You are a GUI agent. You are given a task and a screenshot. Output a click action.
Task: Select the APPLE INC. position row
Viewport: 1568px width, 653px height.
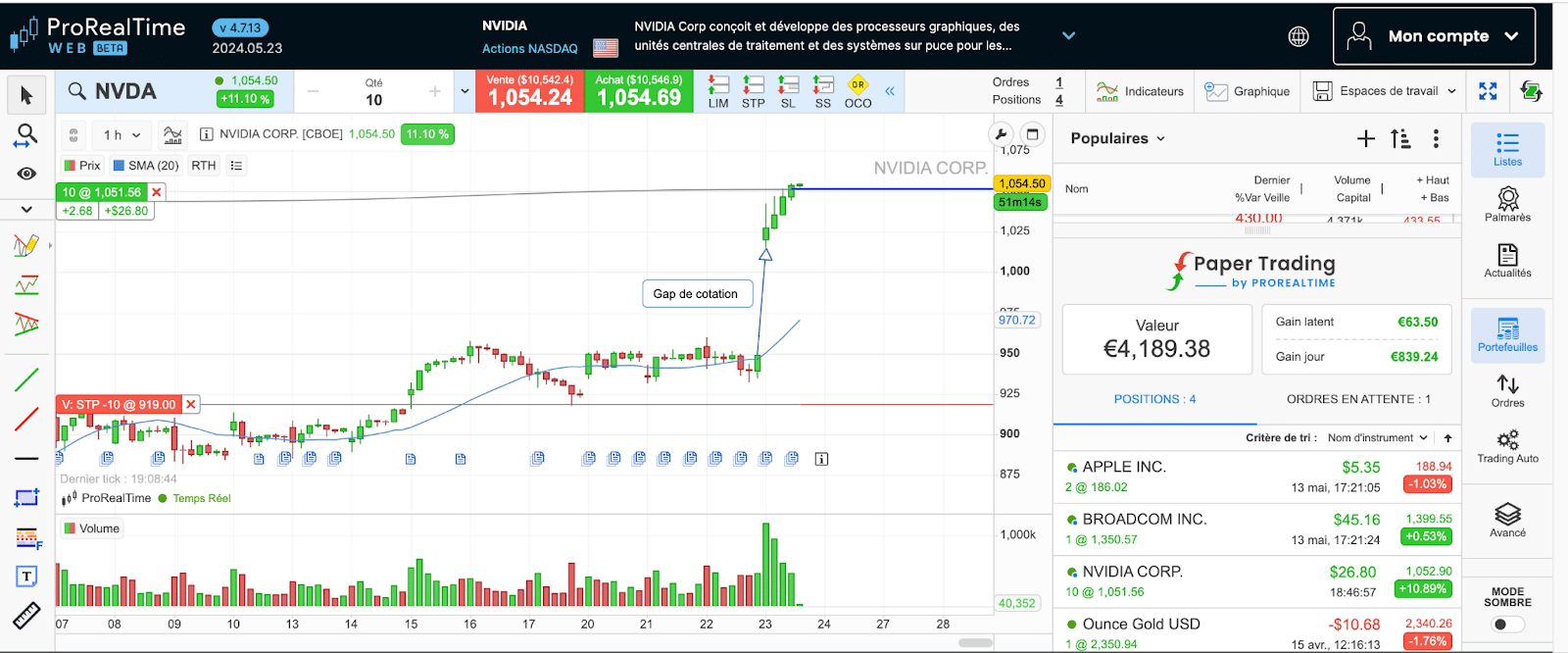1257,477
